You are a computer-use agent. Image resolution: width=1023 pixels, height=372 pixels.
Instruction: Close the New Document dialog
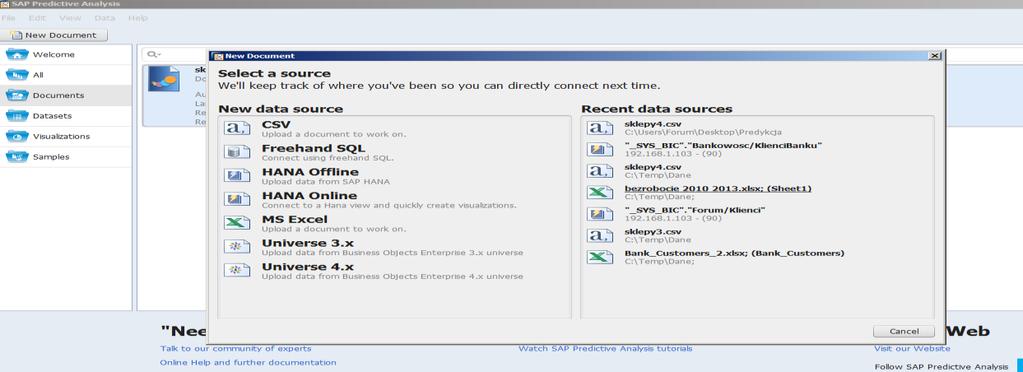click(935, 55)
